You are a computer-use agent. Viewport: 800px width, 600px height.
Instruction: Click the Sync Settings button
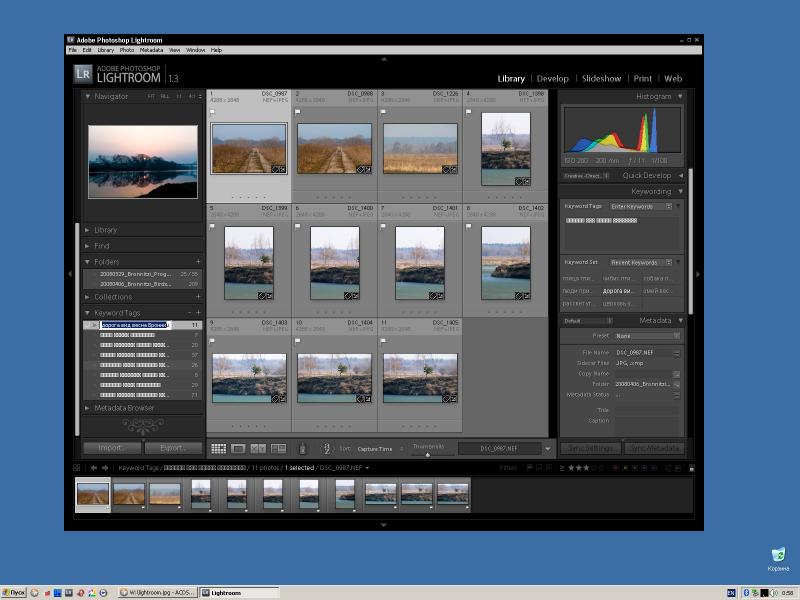(591, 448)
